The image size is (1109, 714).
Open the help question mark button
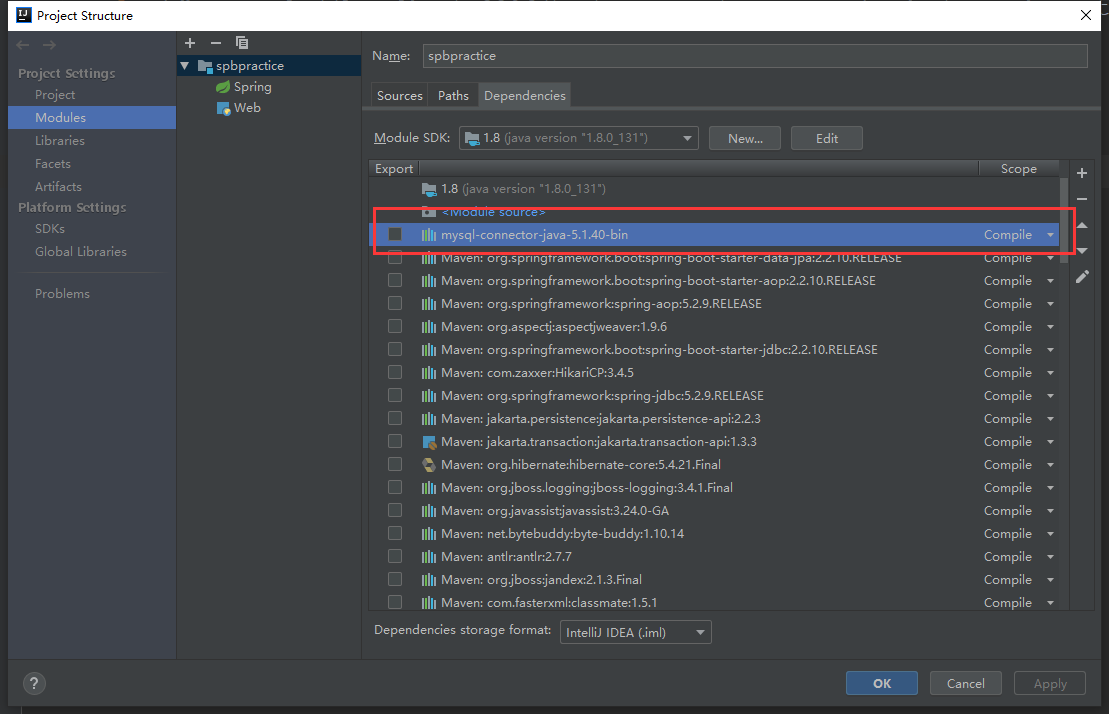34,684
